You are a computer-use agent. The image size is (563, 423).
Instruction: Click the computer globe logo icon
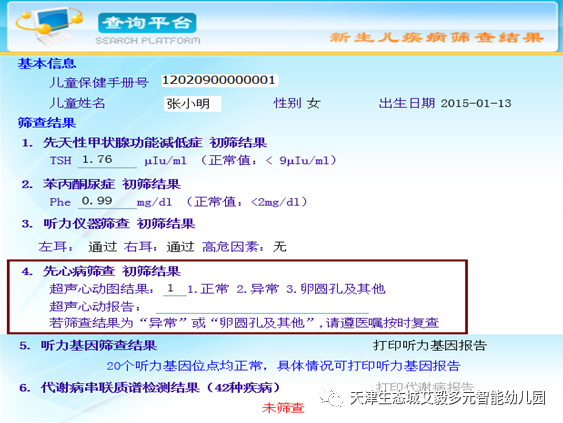point(49,26)
